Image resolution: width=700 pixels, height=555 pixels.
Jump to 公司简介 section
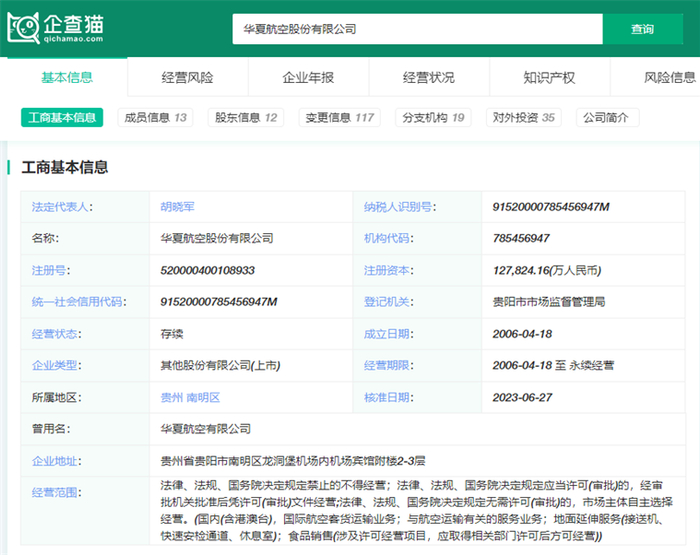(606, 118)
